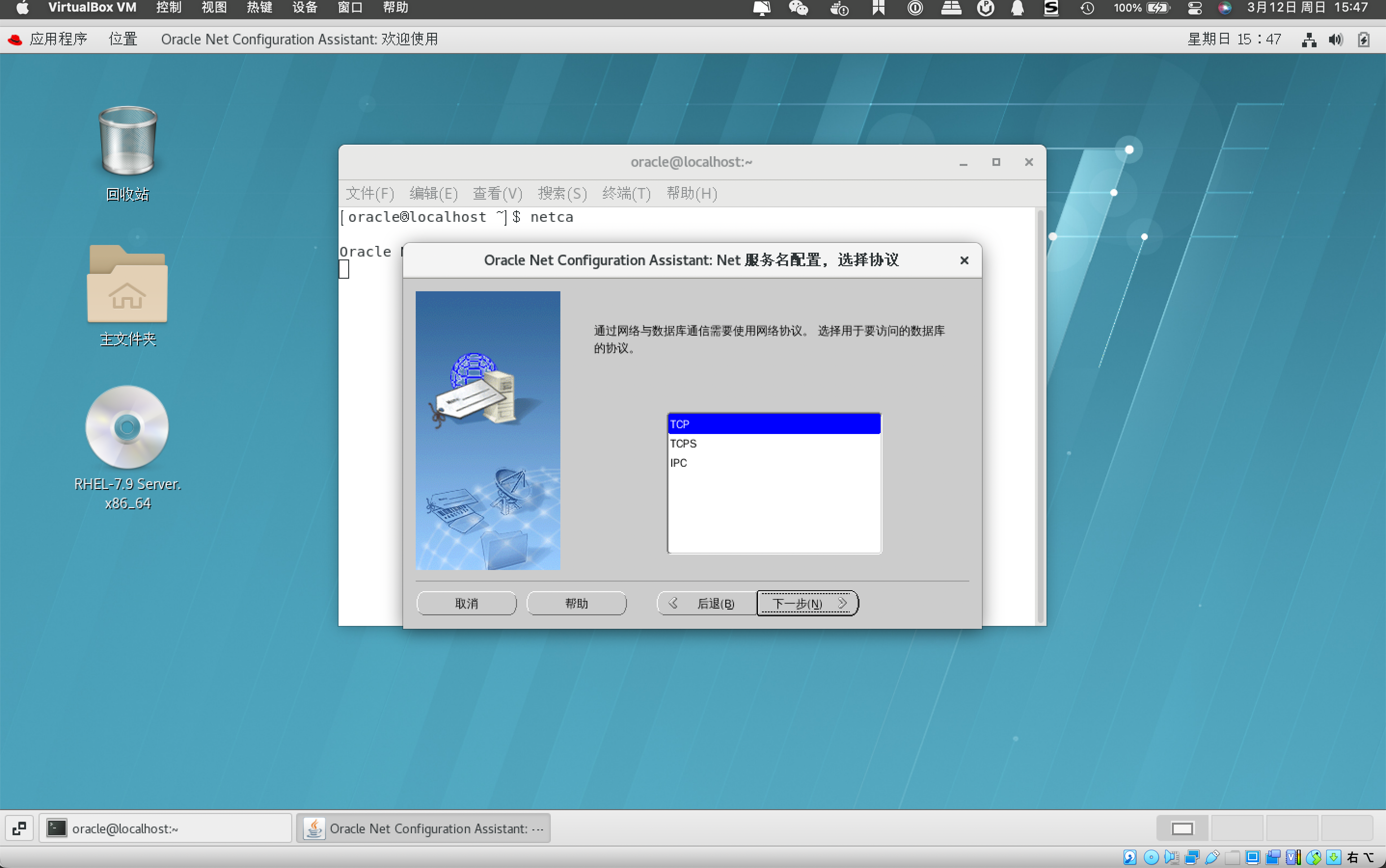Viewport: 1386px width, 868px height.
Task: Open 搜索(S) menu in terminal
Action: pyautogui.click(x=562, y=193)
